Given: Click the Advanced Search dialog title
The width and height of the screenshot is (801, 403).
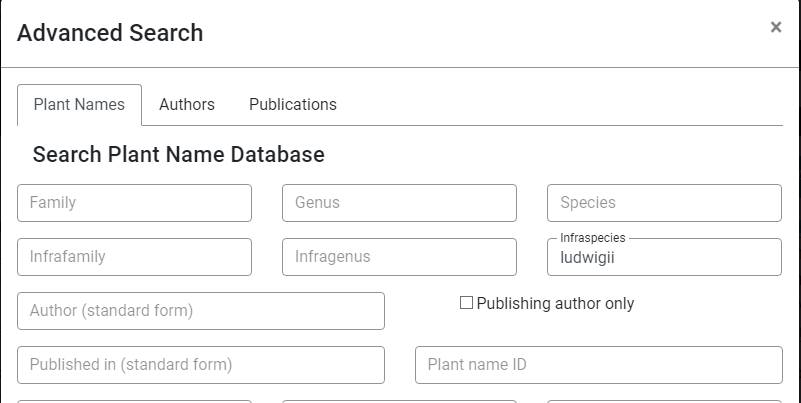Looking at the screenshot, I should (110, 33).
